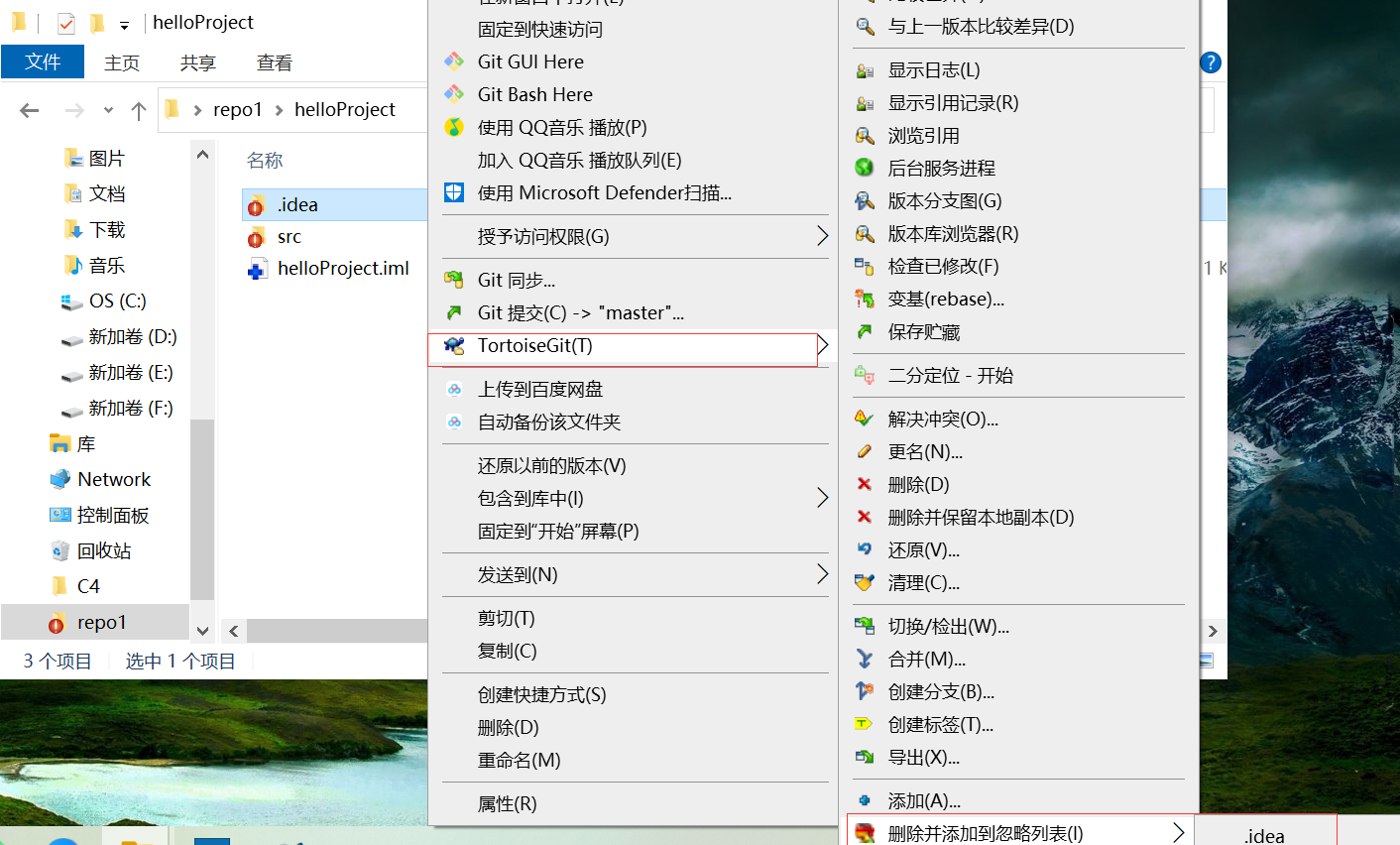Open the quick access toolbar dropdown
This screenshot has width=1400, height=845.
(124, 24)
